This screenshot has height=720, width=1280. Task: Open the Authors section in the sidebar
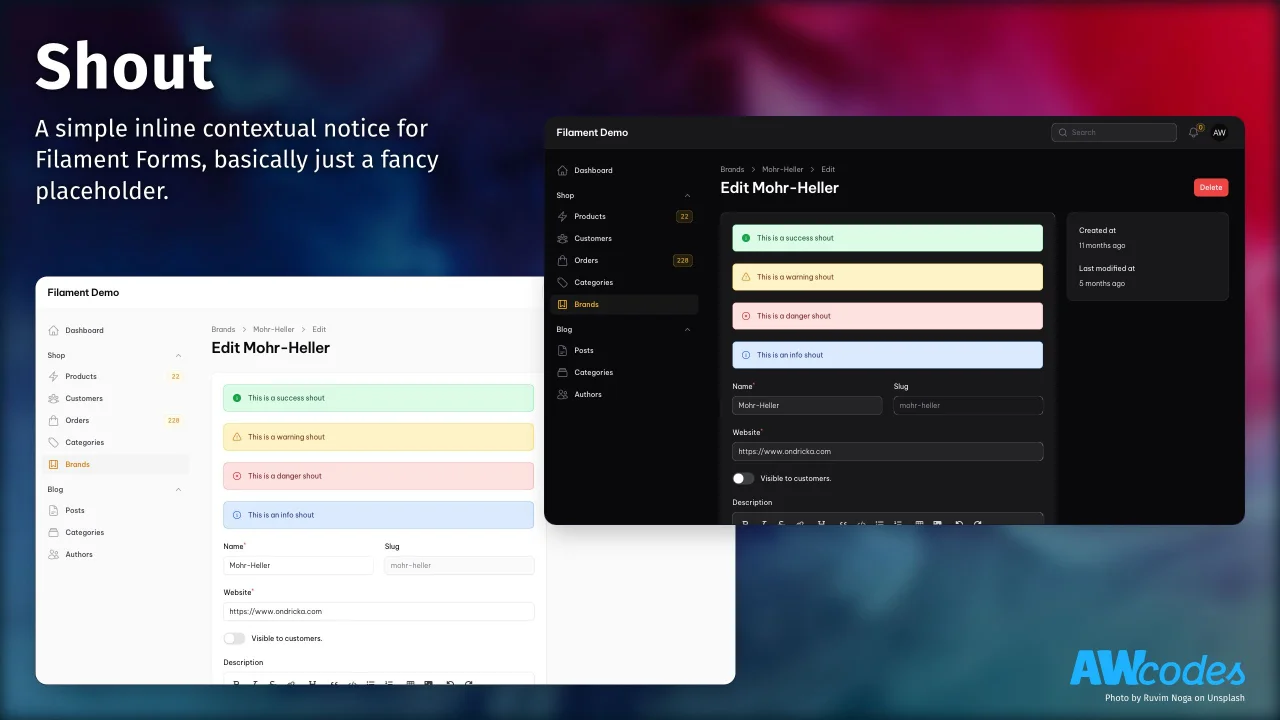tap(588, 394)
